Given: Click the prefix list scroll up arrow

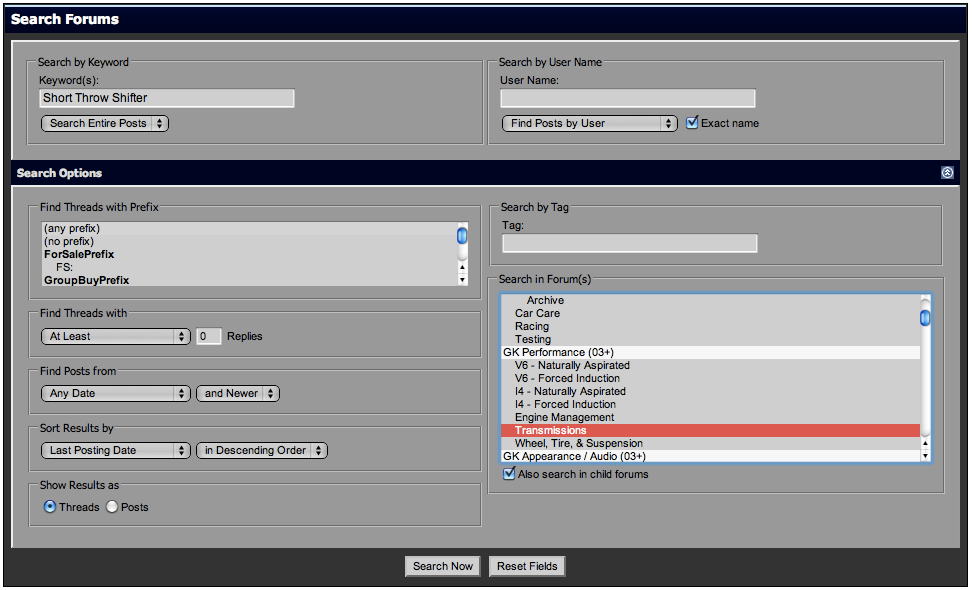Looking at the screenshot, I should coord(462,267).
